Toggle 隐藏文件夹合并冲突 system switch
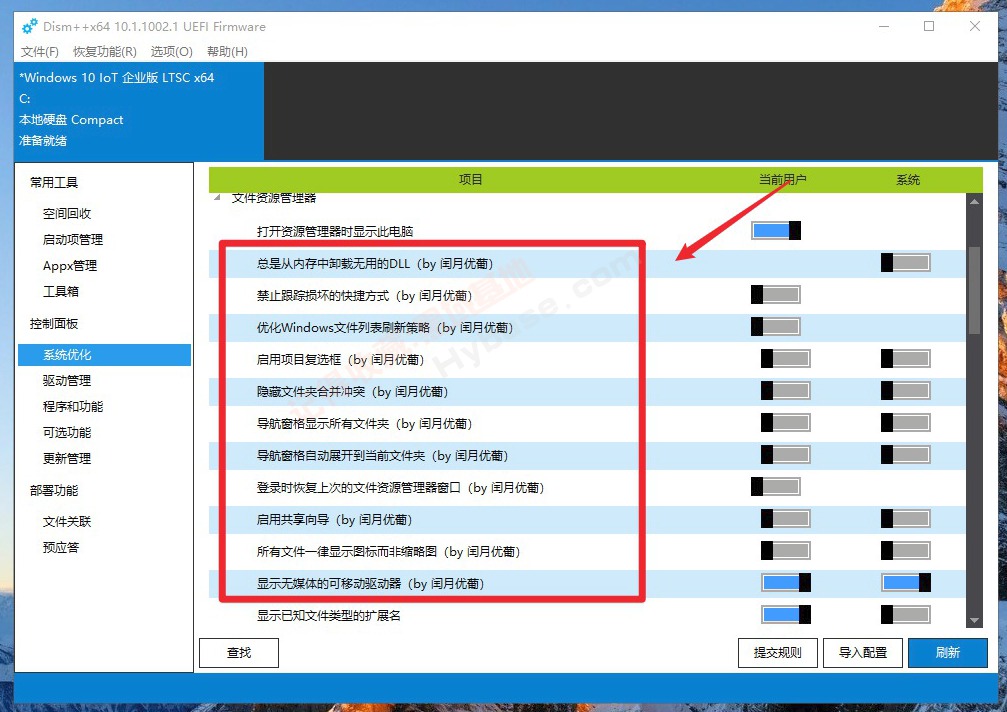 906,390
